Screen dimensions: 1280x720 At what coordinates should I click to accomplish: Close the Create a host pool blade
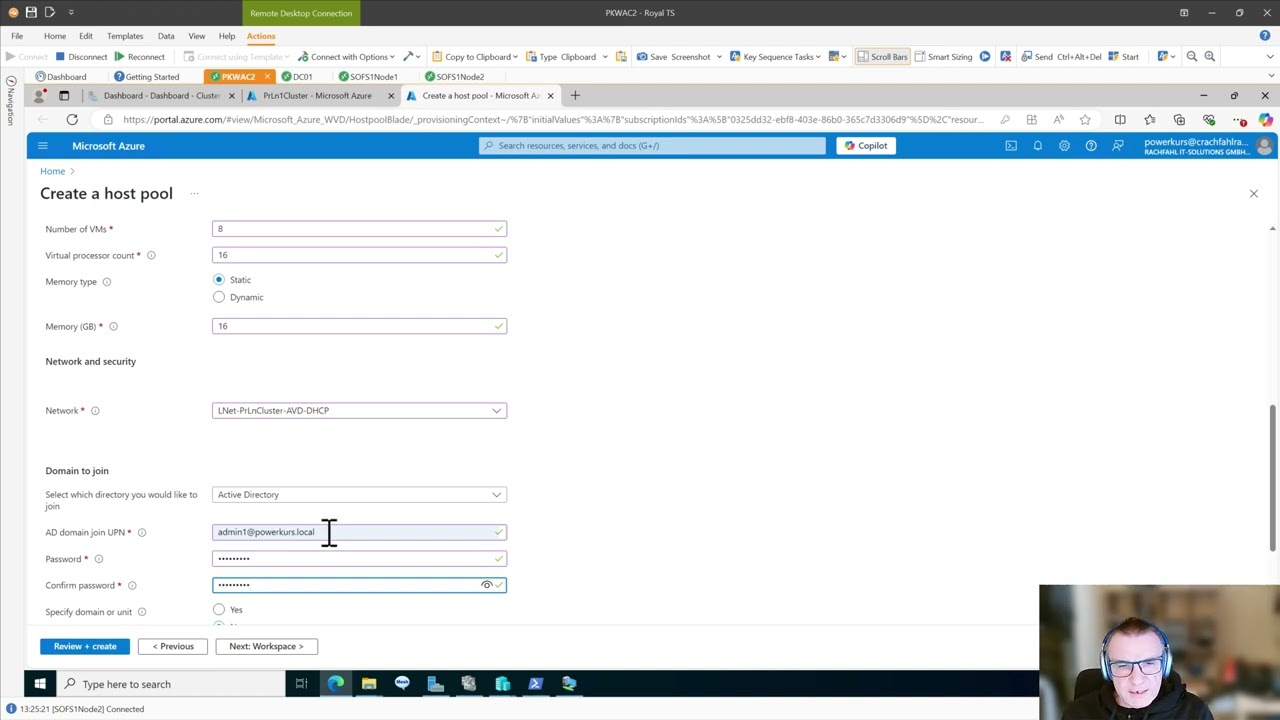click(1253, 193)
